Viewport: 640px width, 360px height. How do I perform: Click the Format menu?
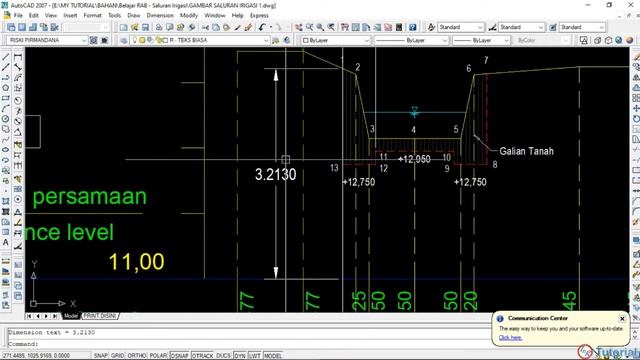pos(92,16)
